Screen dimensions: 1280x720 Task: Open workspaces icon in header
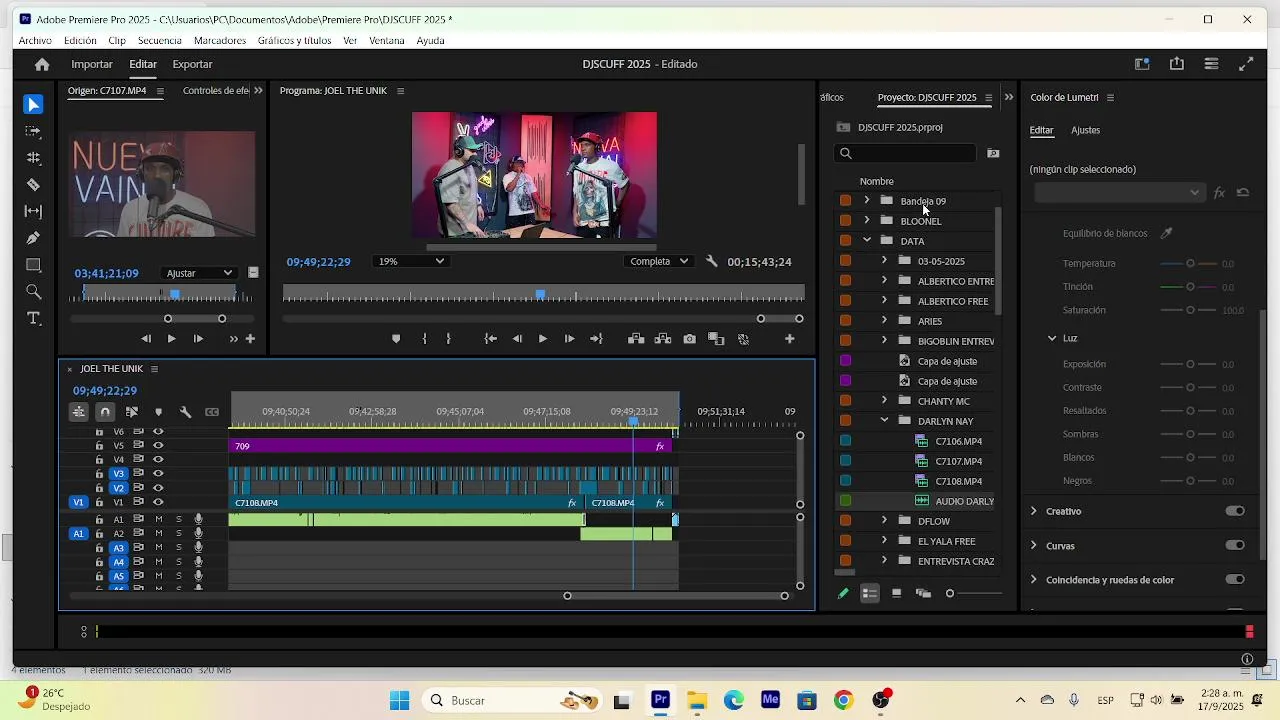coord(1142,64)
